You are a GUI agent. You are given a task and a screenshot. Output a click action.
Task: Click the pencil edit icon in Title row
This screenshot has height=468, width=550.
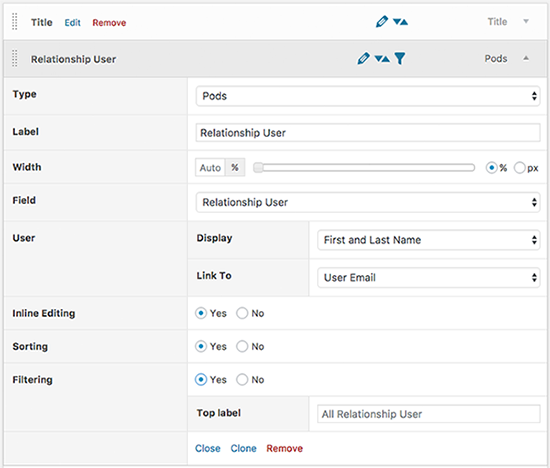382,22
